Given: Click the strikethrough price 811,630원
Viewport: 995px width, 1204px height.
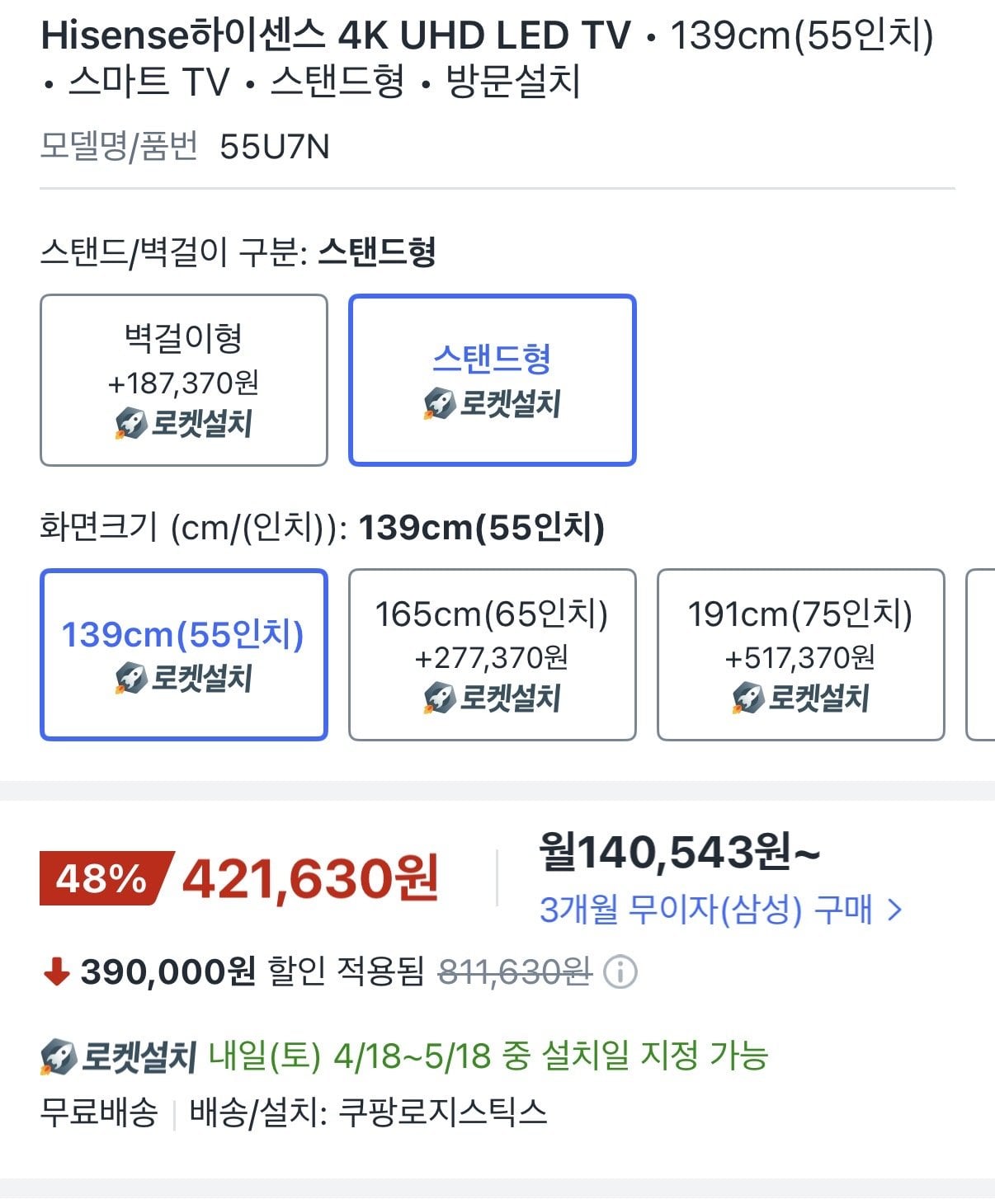Looking at the screenshot, I should coord(516,975).
